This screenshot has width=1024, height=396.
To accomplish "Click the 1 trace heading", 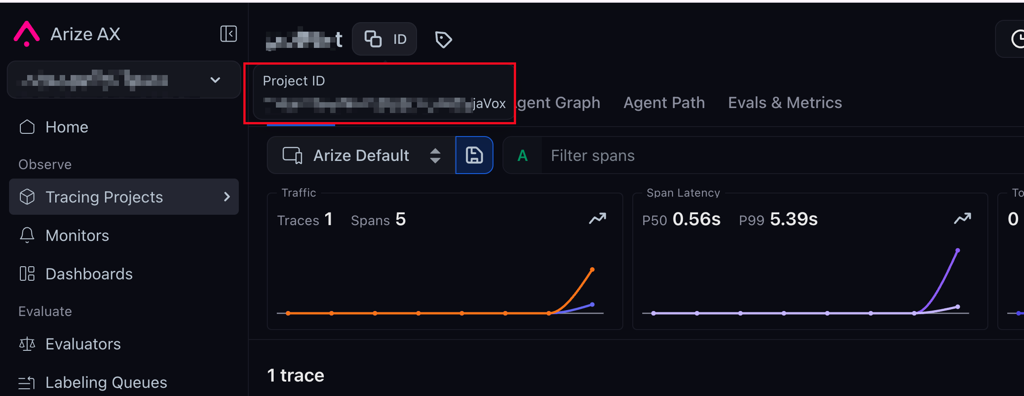I will click(296, 375).
